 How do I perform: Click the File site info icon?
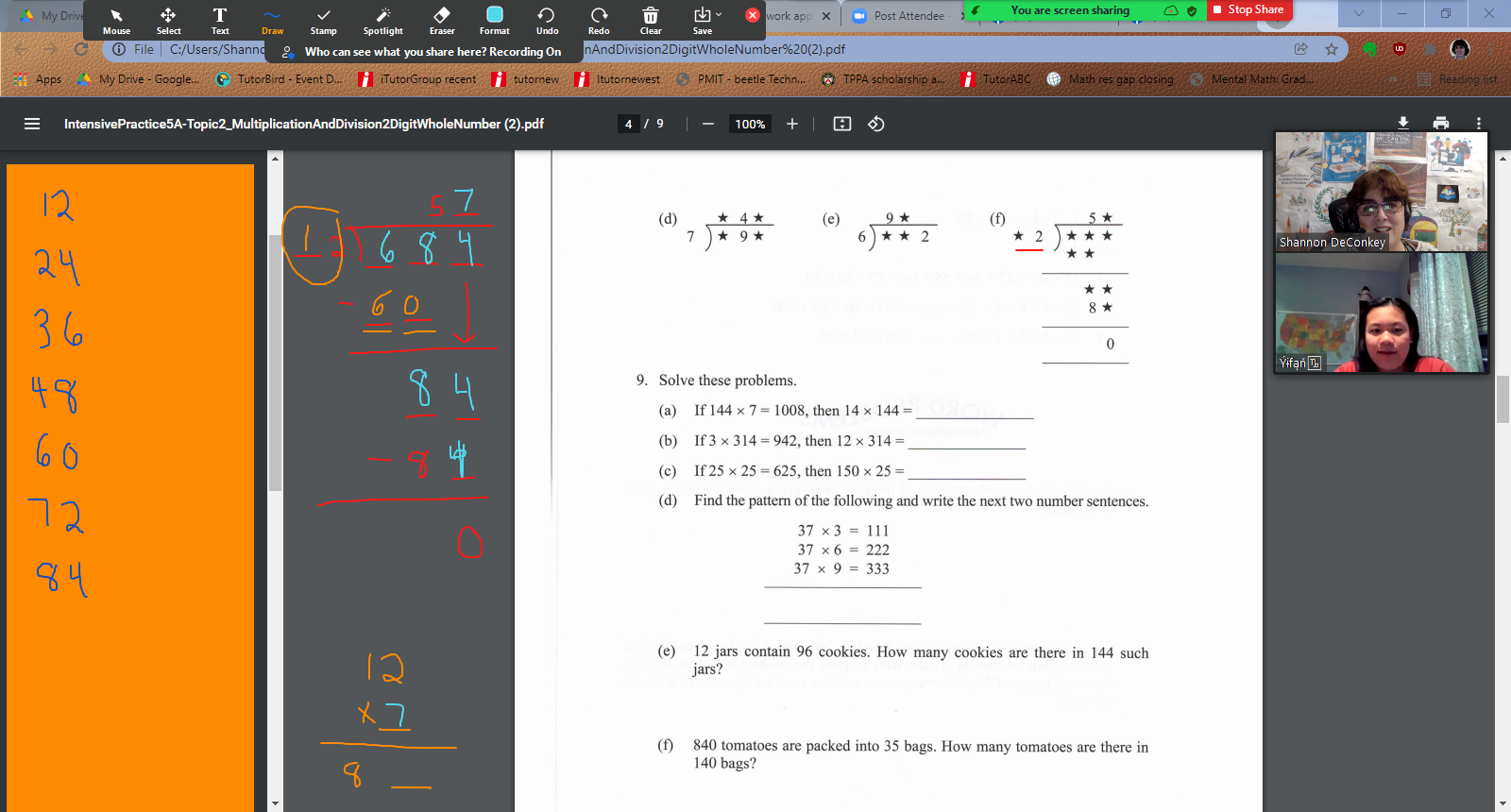click(120, 49)
